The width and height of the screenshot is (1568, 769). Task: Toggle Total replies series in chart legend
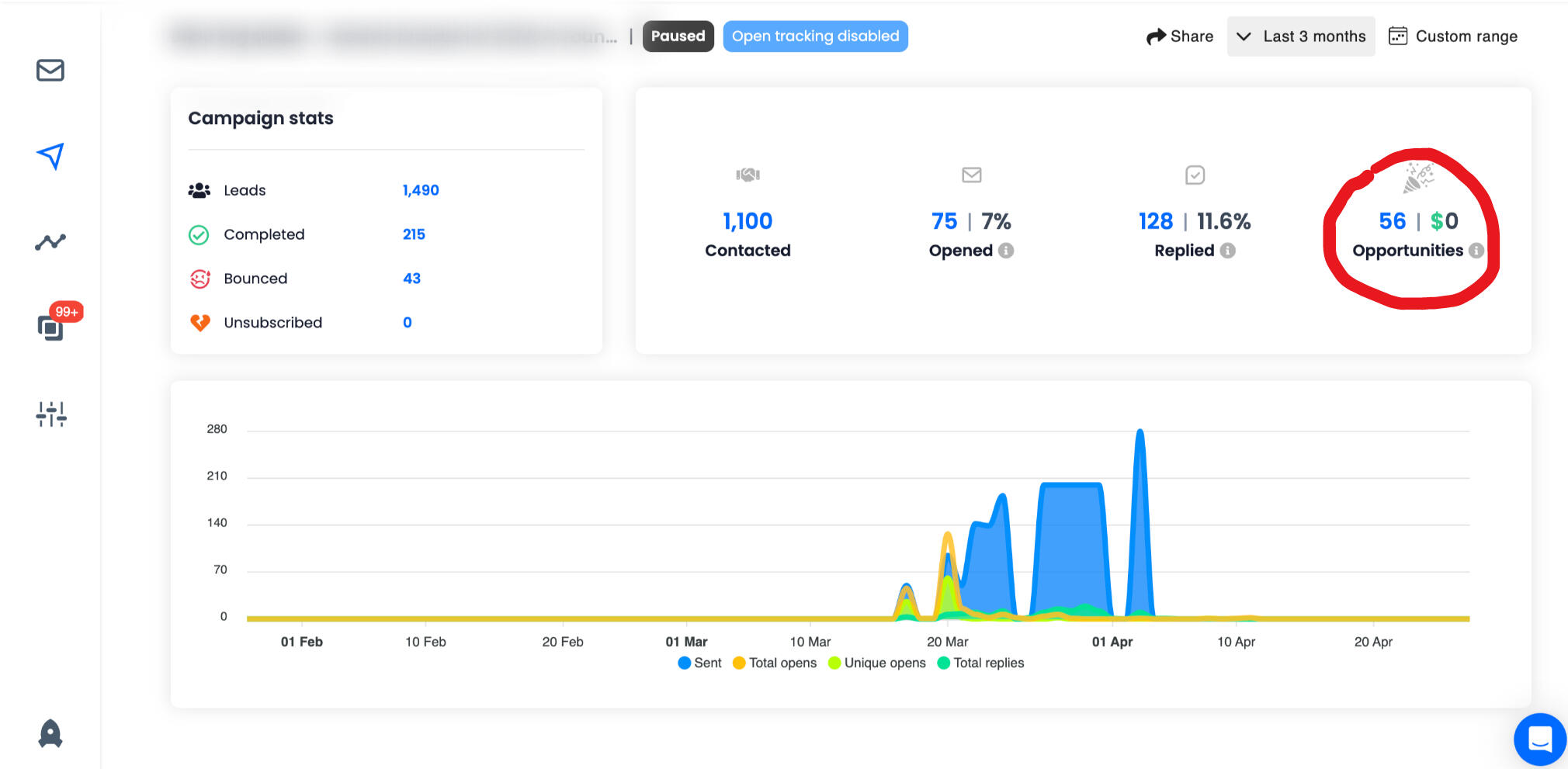click(981, 663)
